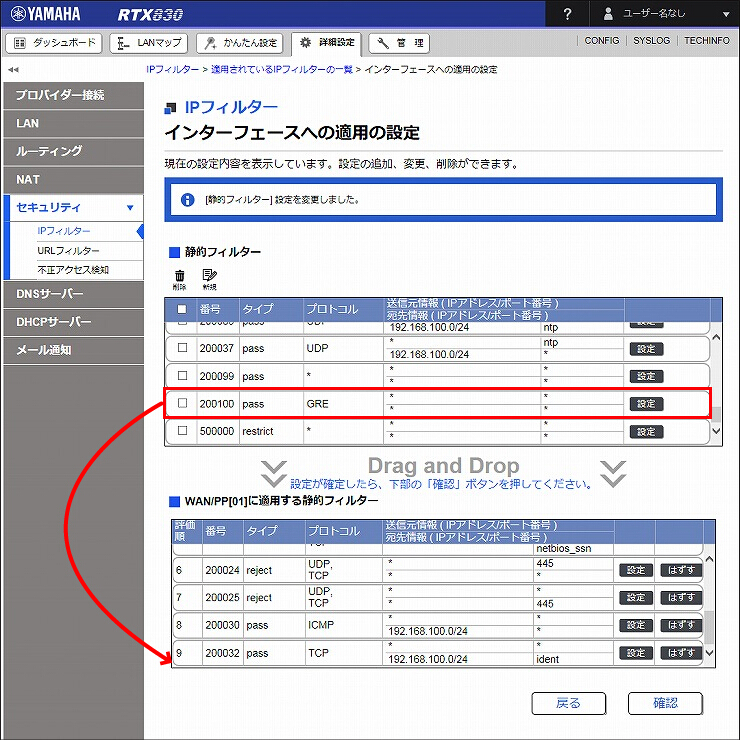Click the YAMAHA logo
This screenshot has width=740, height=740.
point(46,14)
